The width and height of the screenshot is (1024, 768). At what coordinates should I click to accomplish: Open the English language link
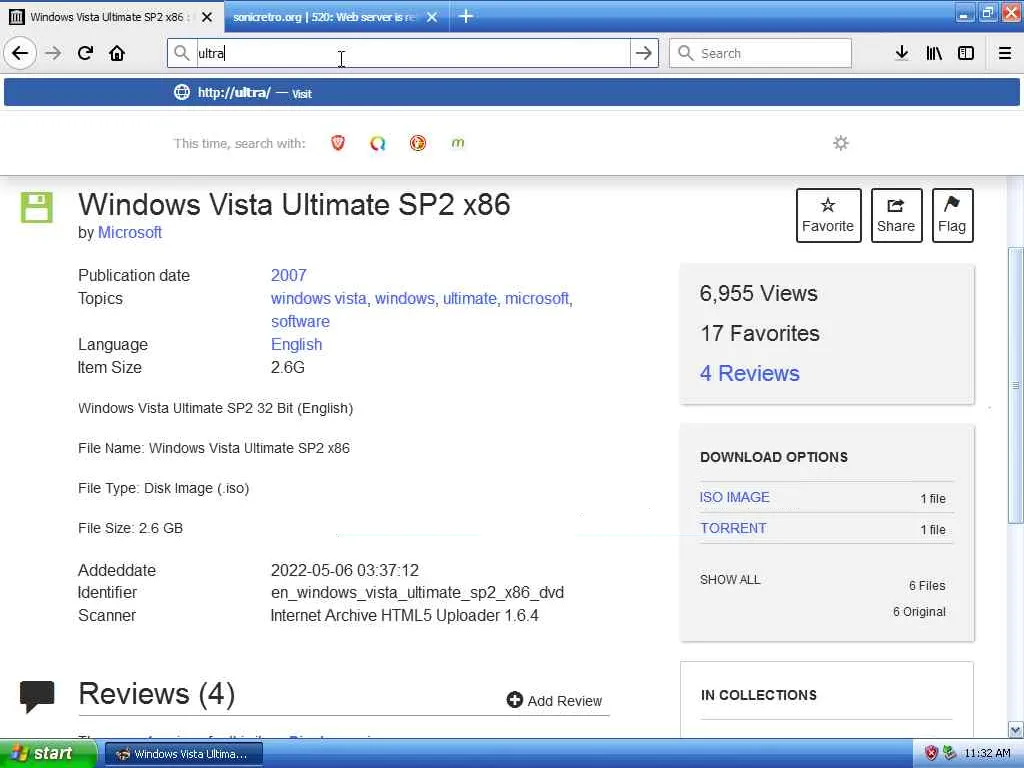[296, 344]
